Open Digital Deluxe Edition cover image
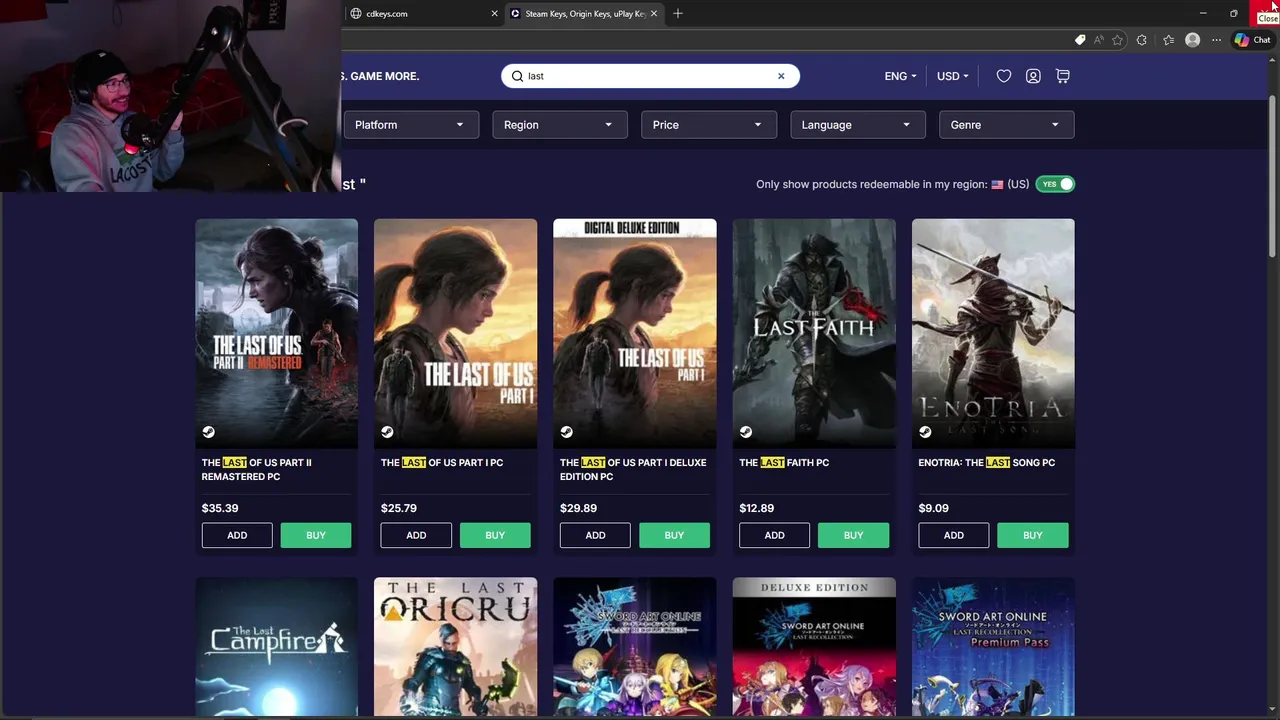The width and height of the screenshot is (1280, 720). pyautogui.click(x=635, y=333)
